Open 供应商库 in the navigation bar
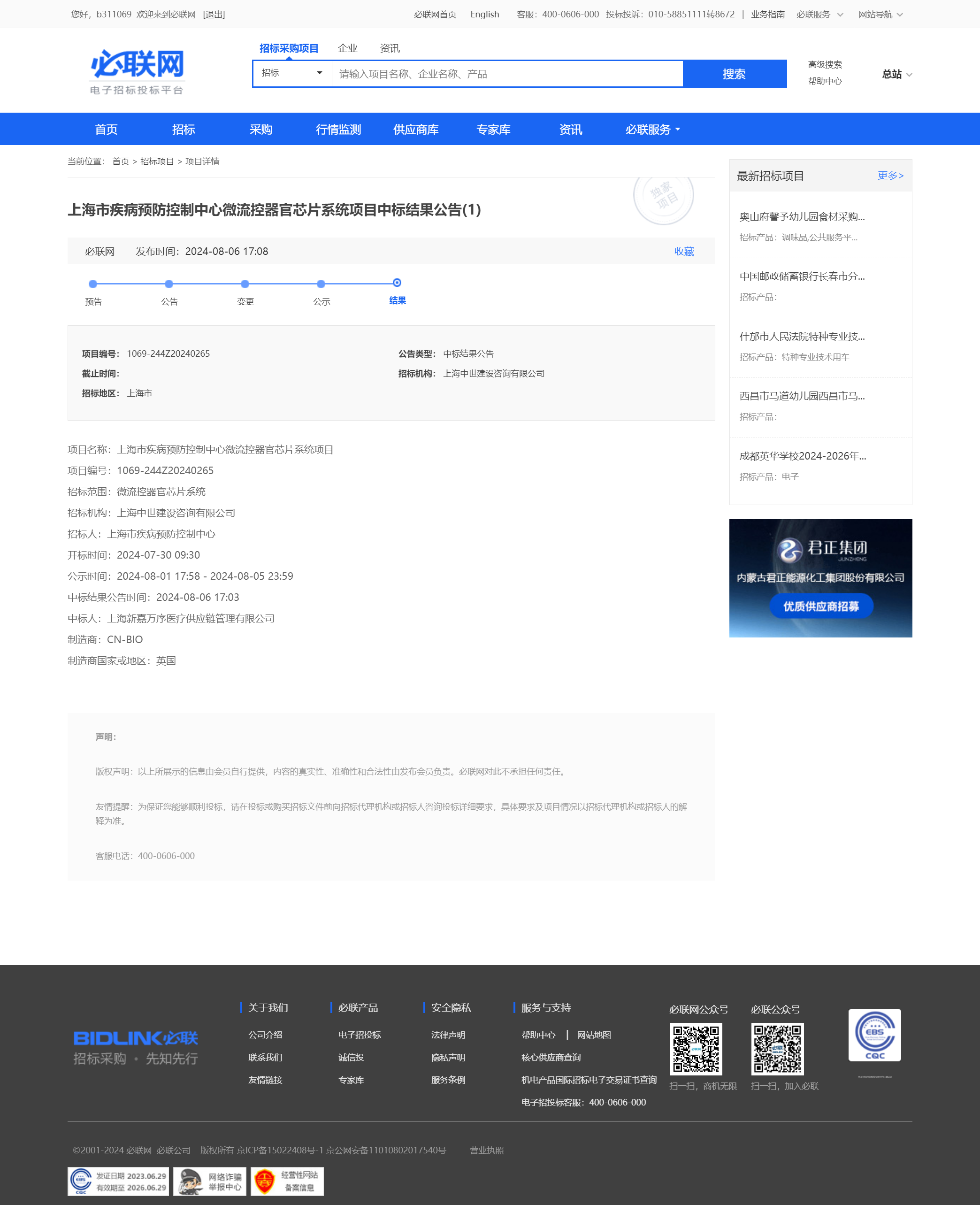 point(415,129)
